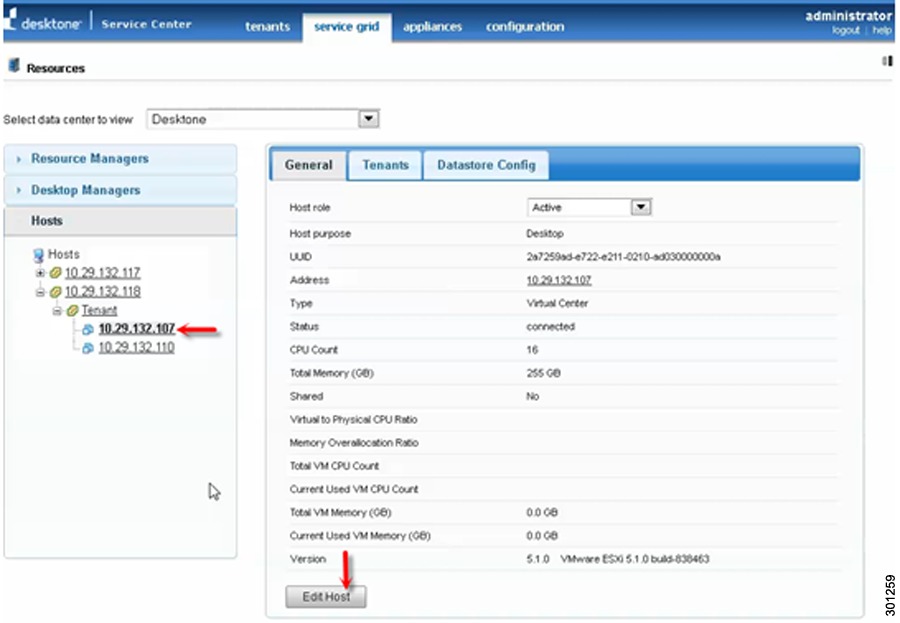Click the Version value VMware ESXi 5.1.0

tap(634, 559)
